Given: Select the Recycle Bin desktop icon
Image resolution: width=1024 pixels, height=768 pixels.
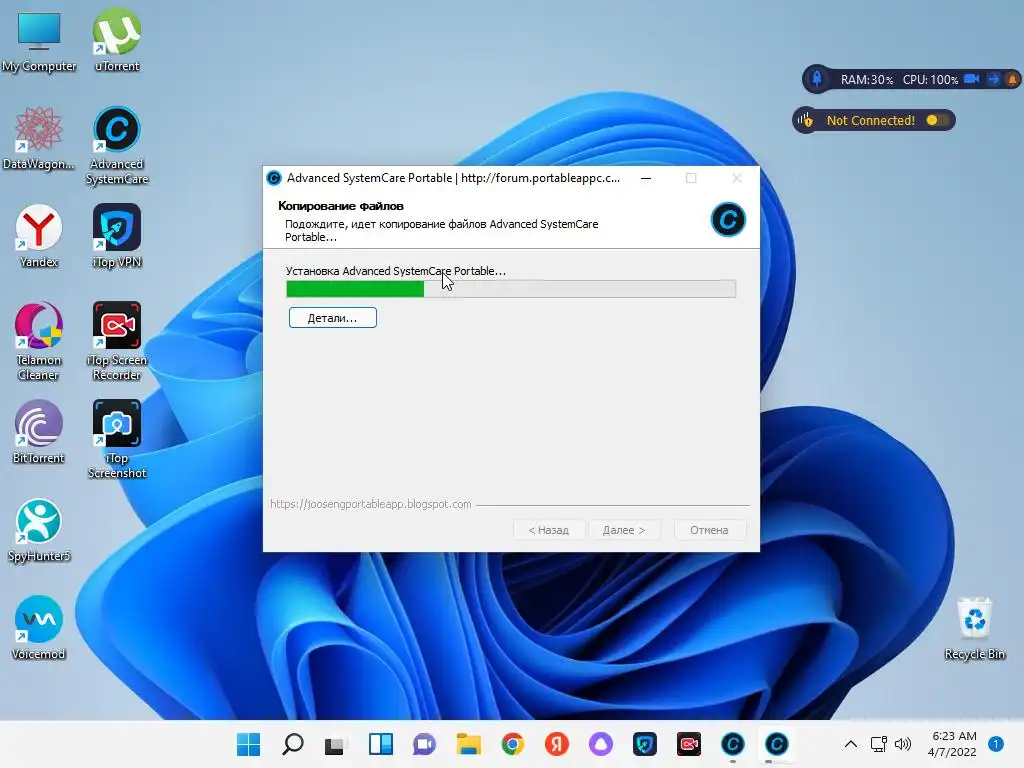Looking at the screenshot, I should [975, 628].
